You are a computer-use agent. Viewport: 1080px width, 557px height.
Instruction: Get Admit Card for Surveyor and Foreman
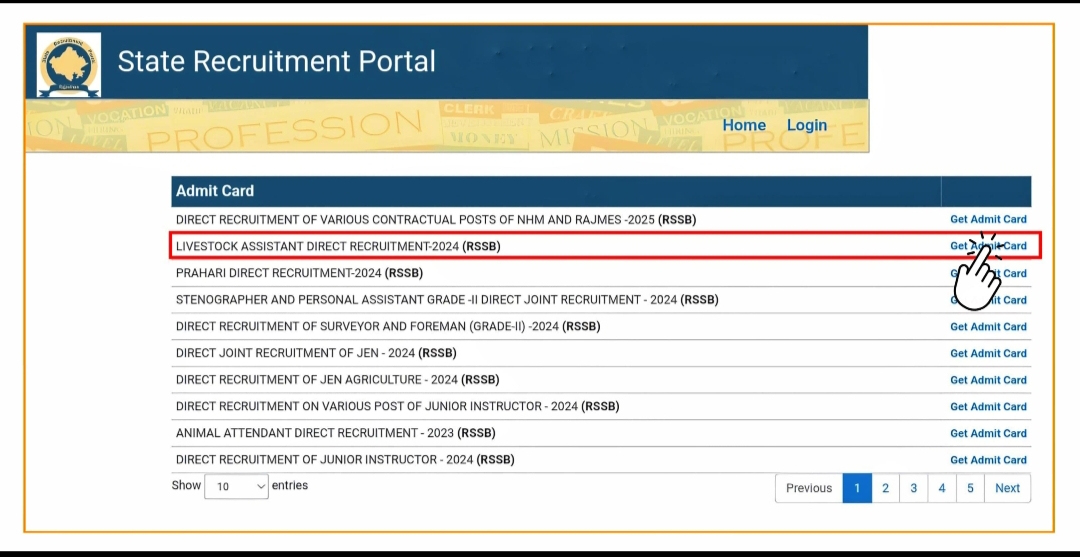(988, 327)
